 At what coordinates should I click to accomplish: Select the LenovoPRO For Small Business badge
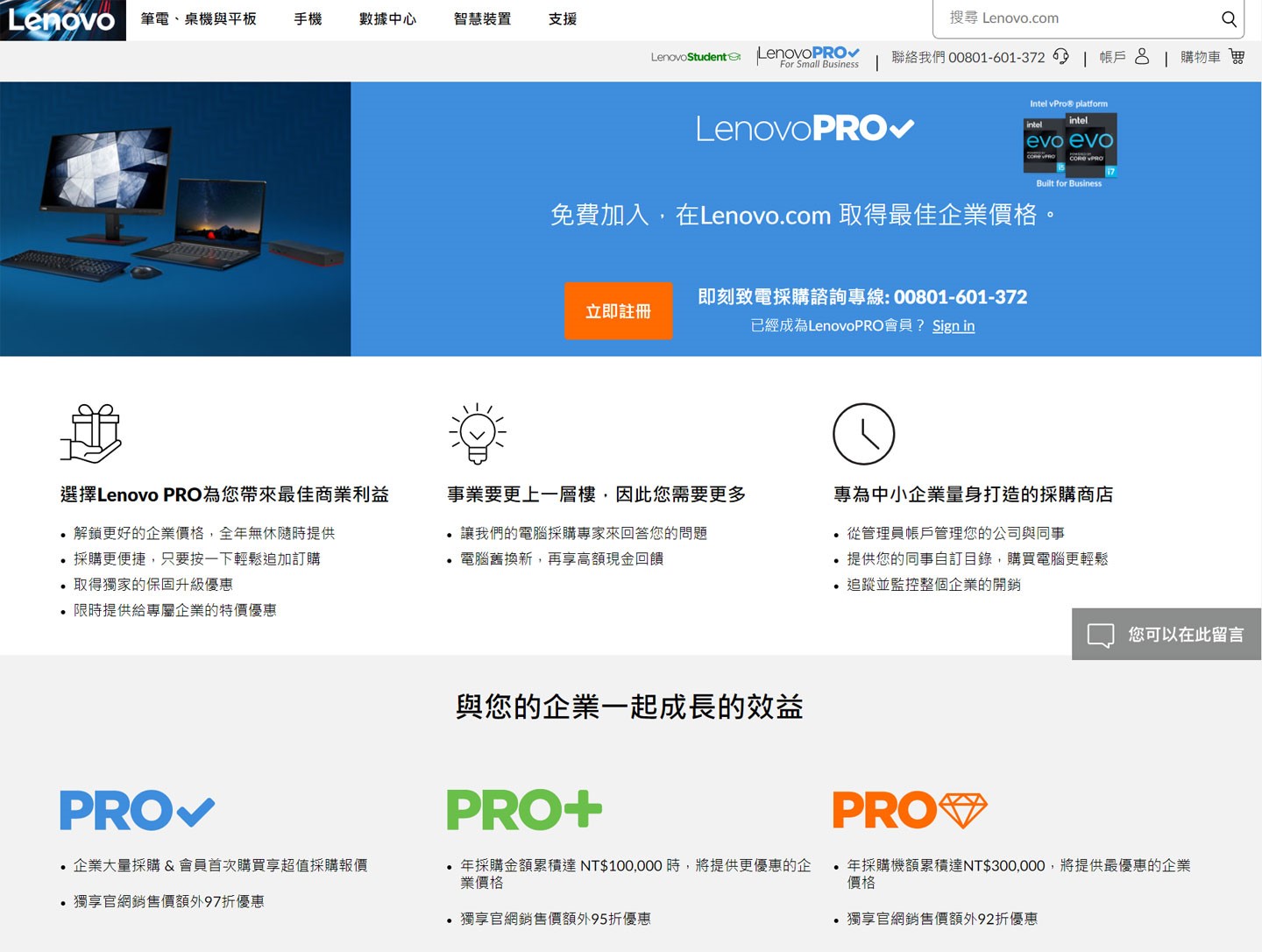tap(808, 56)
